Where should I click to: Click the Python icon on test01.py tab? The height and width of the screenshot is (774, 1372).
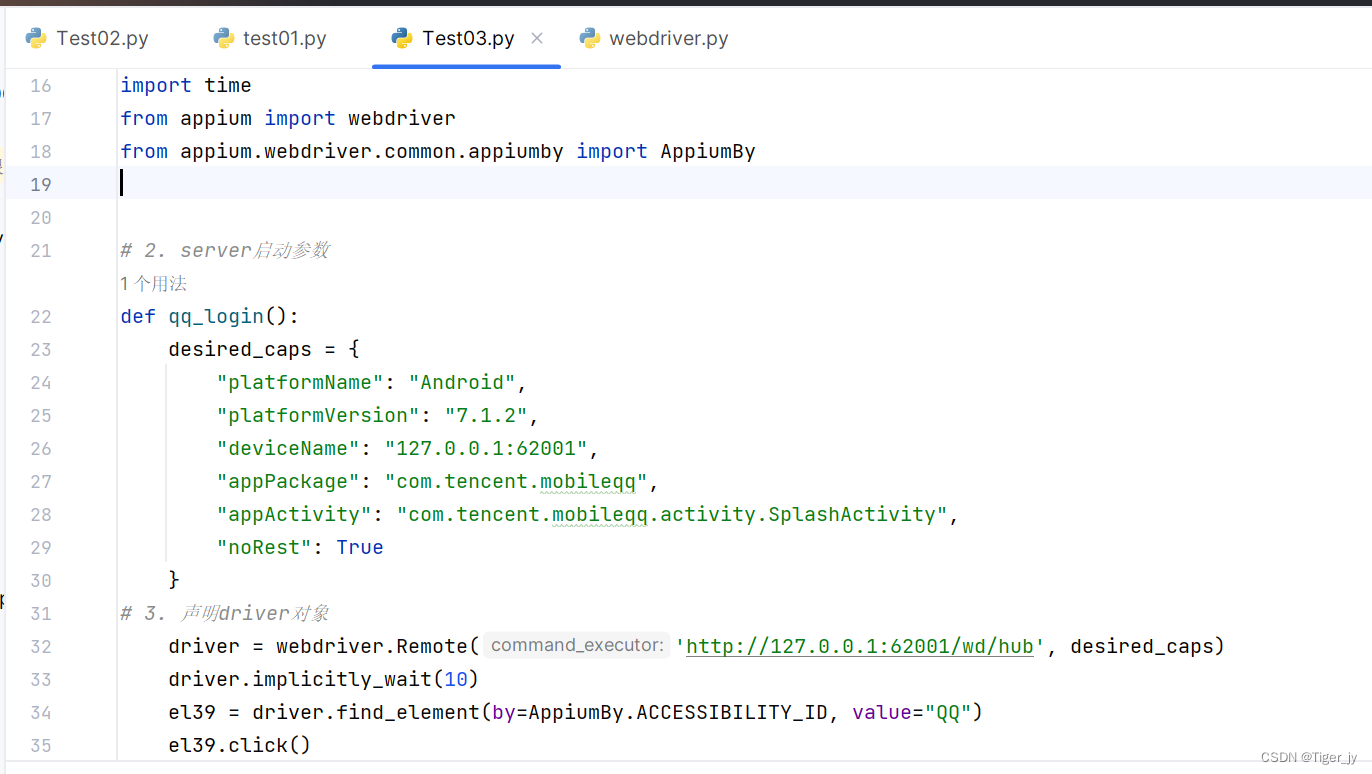tap(221, 37)
